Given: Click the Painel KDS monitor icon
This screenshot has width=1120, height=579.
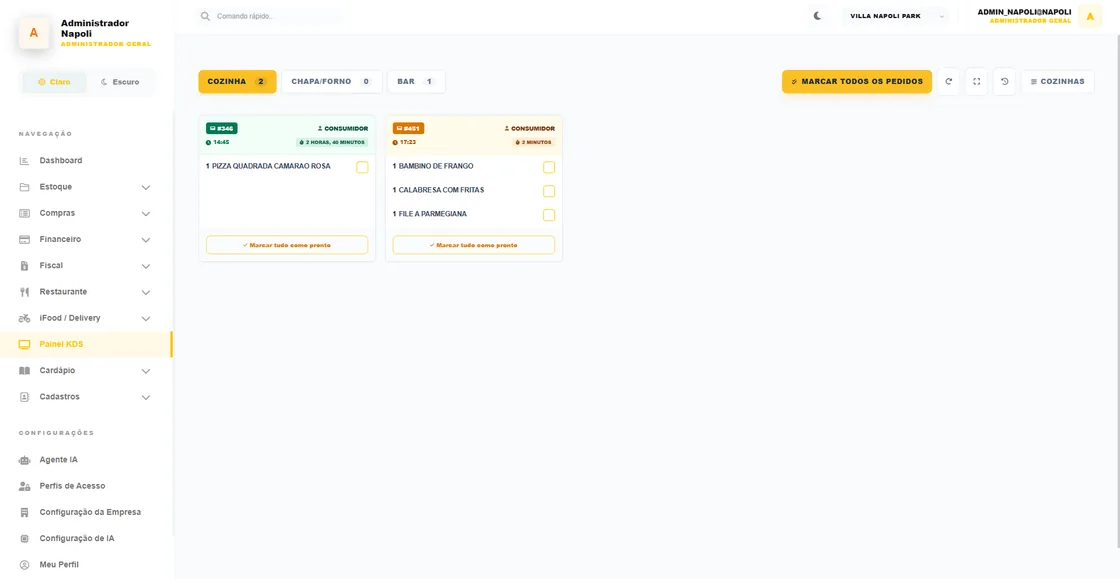Looking at the screenshot, I should pos(24,345).
